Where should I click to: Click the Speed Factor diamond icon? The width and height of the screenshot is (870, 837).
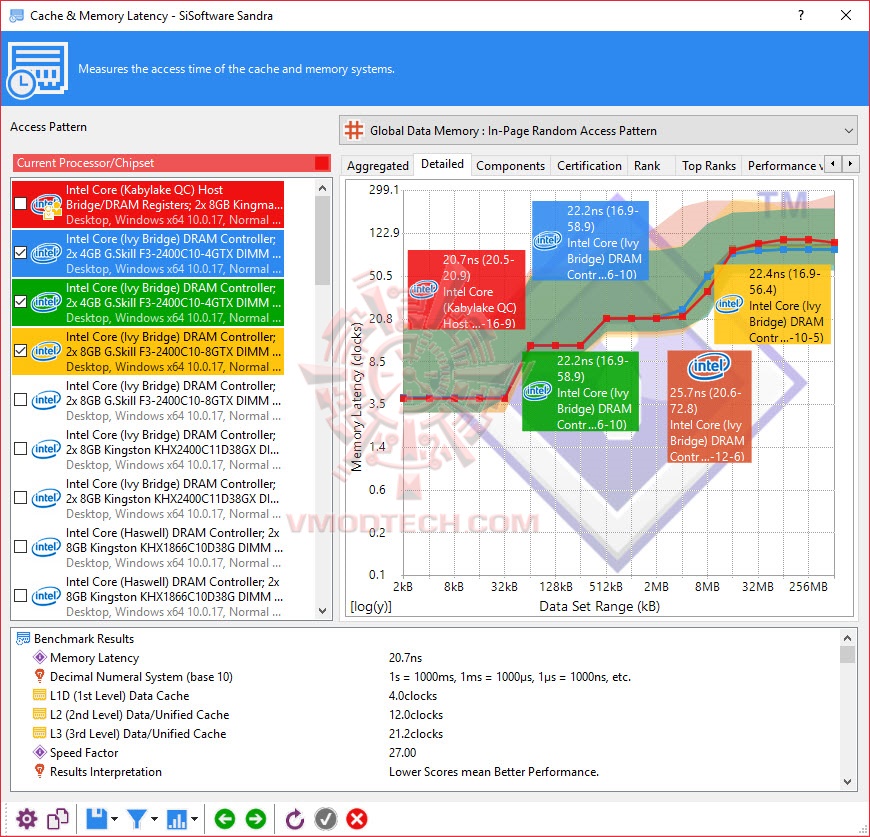click(x=39, y=752)
